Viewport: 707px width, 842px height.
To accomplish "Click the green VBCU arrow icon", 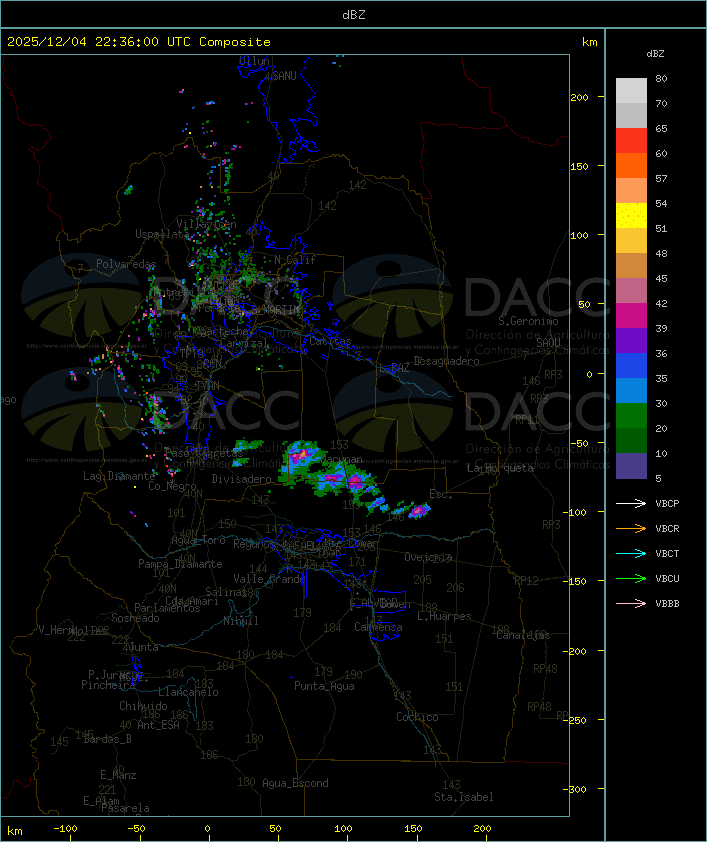I will (x=631, y=578).
